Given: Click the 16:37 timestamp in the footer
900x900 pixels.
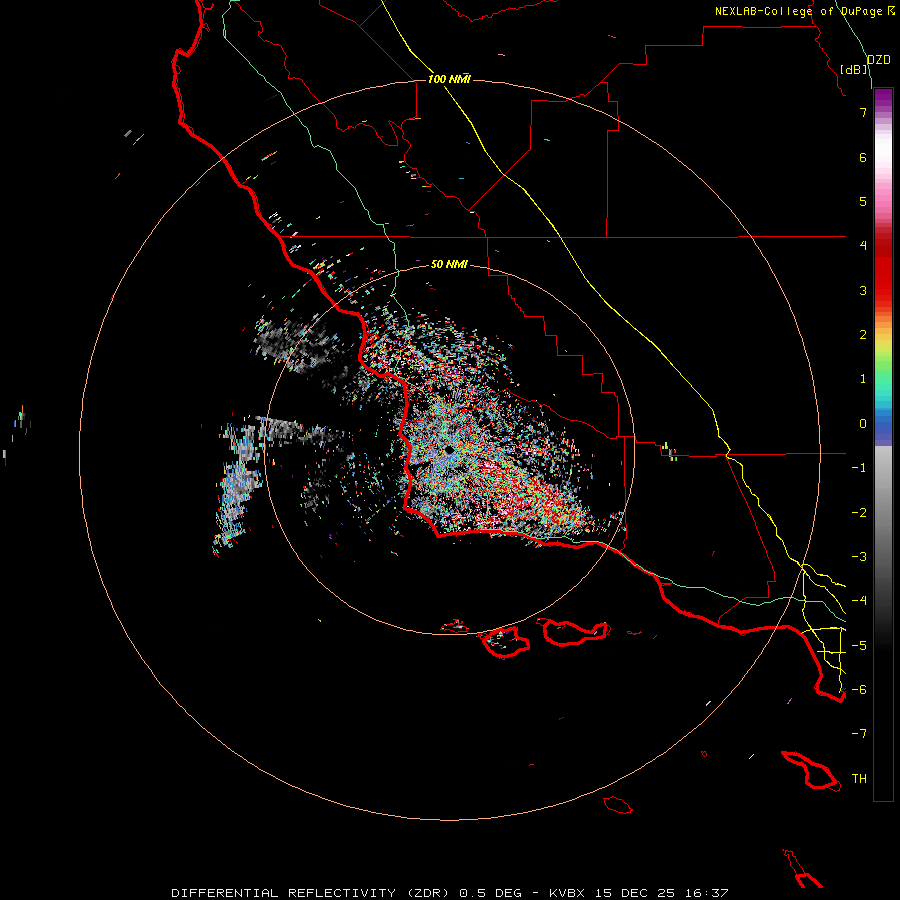Looking at the screenshot, I should click(707, 893).
